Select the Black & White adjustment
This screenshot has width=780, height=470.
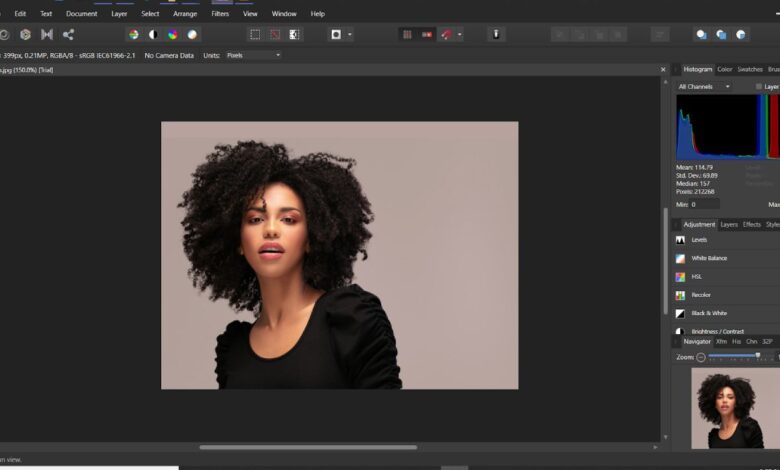click(x=709, y=313)
